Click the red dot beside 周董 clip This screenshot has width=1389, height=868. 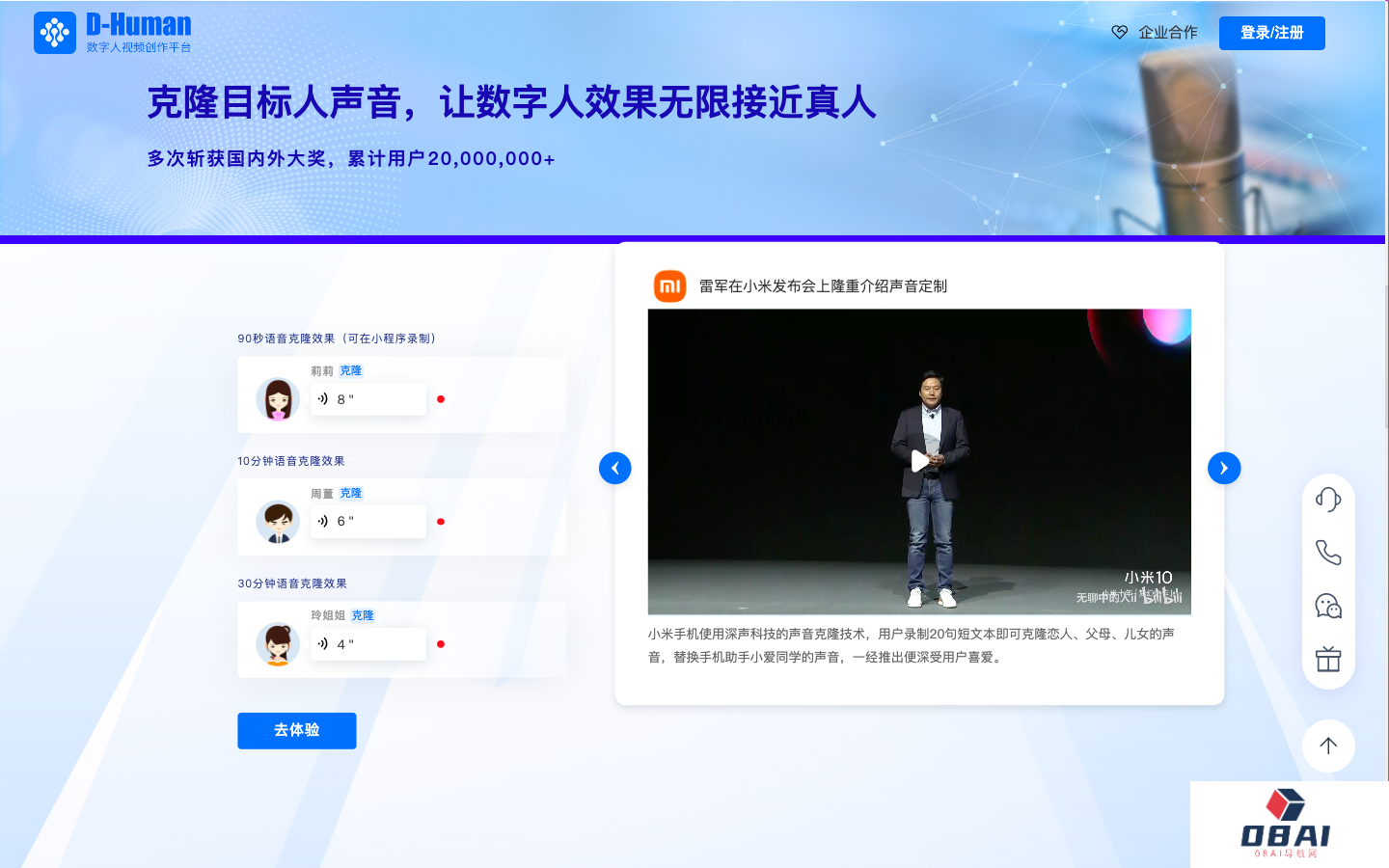click(441, 522)
